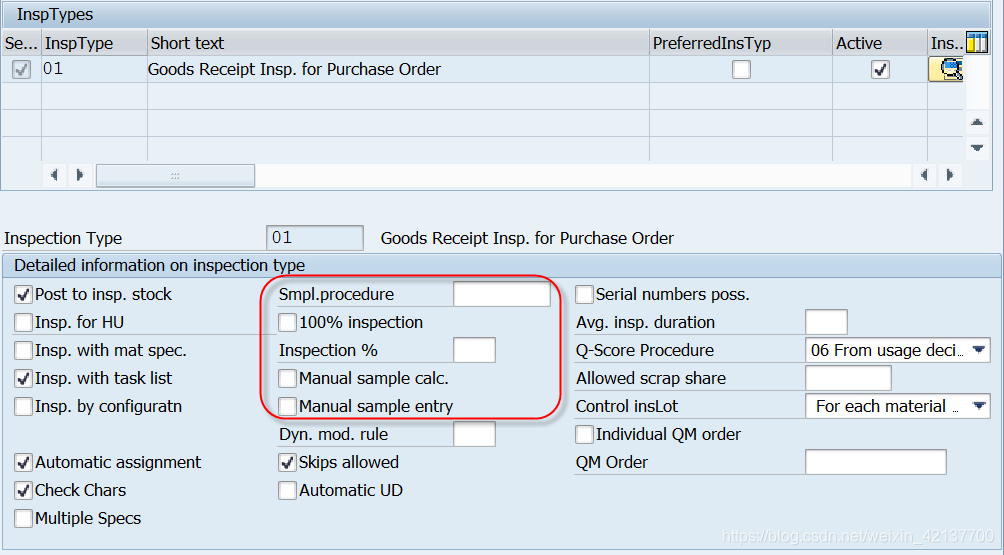Viewport: 1004px width, 555px height.
Task: Click Ins.. column header
Action: [x=946, y=43]
